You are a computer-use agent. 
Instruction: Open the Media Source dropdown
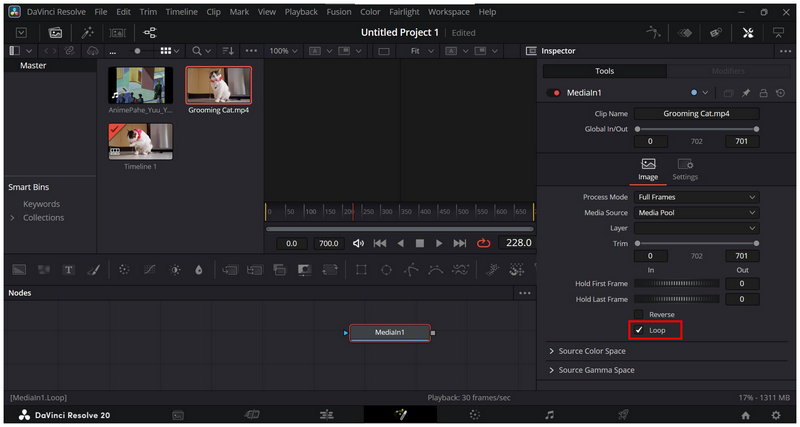point(696,212)
